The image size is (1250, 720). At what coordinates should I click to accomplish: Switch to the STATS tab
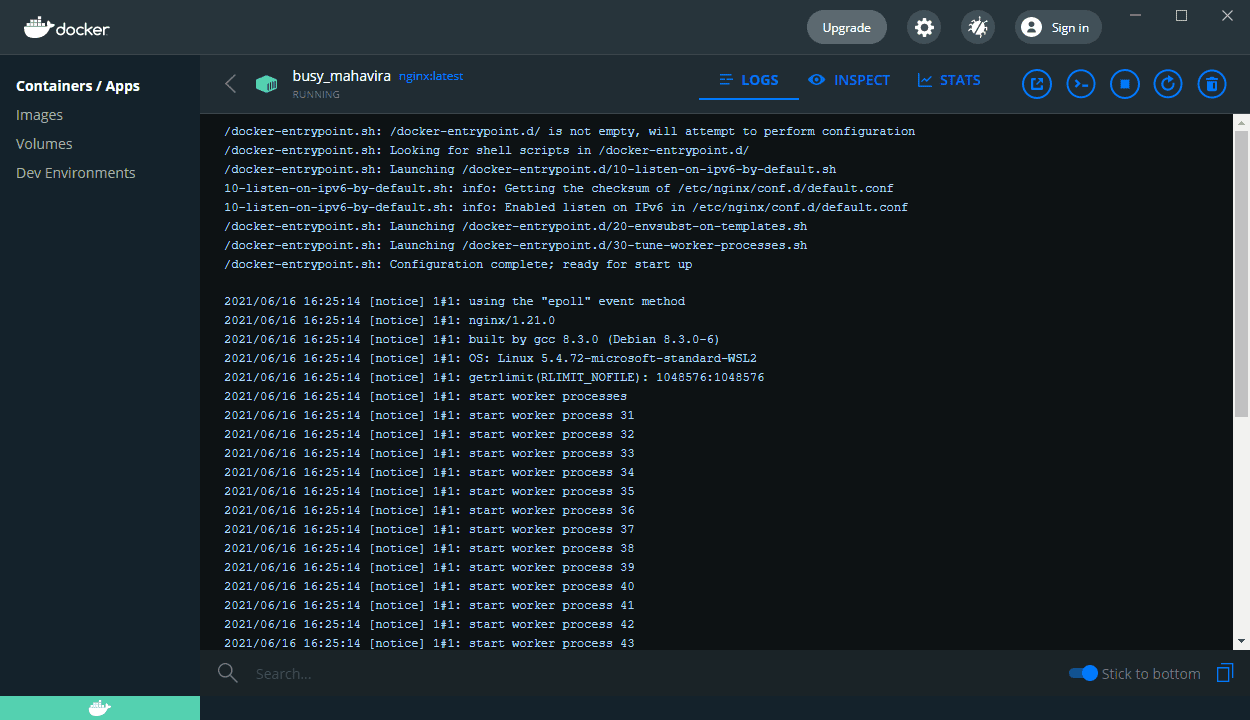click(x=948, y=80)
